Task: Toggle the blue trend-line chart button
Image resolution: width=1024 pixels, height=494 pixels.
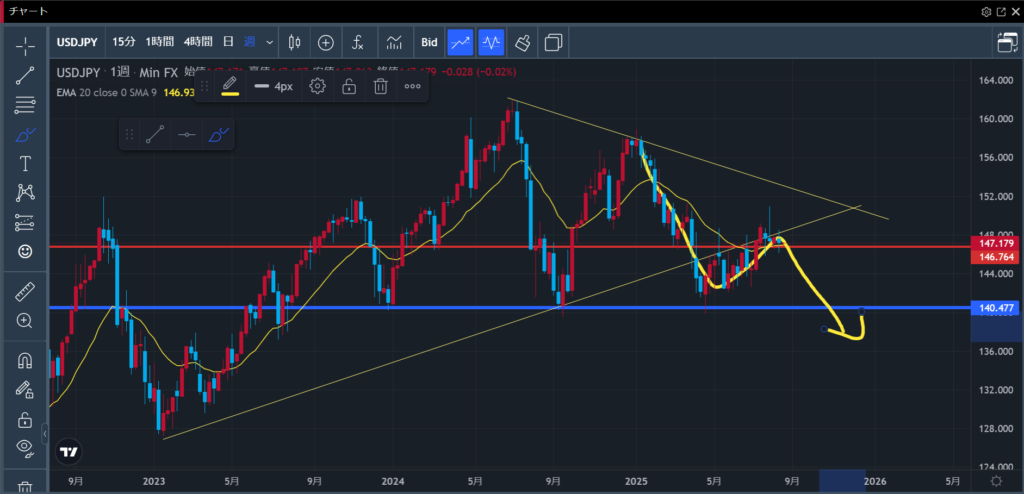Action: (x=460, y=42)
